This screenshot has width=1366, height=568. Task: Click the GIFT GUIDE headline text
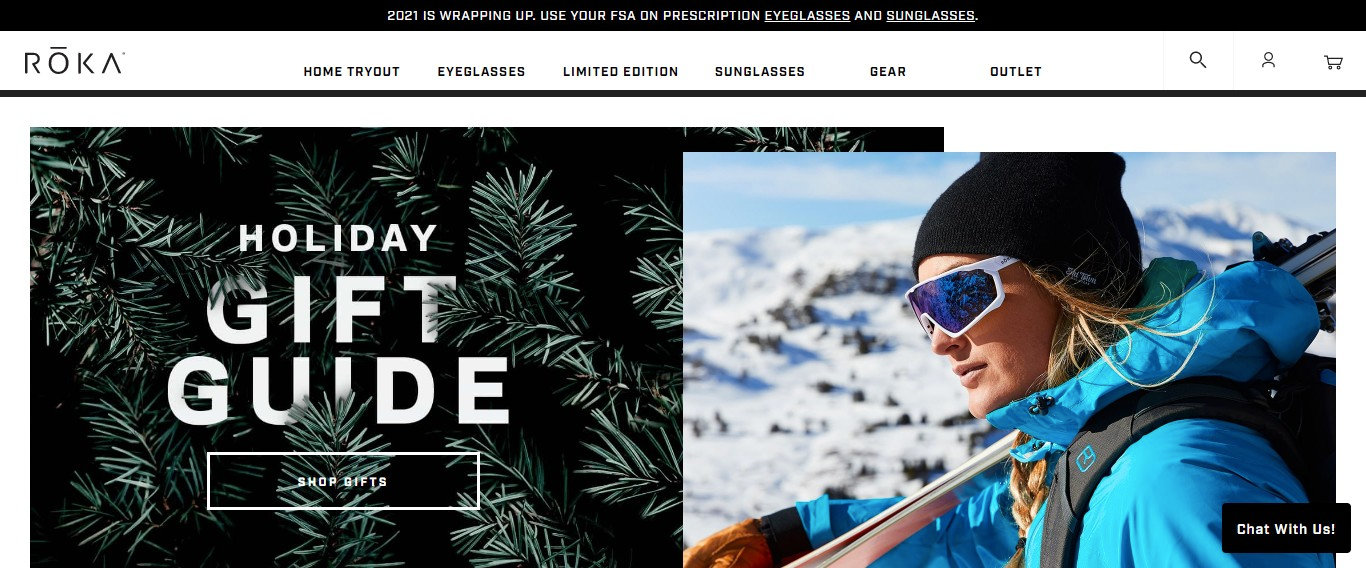tap(338, 350)
